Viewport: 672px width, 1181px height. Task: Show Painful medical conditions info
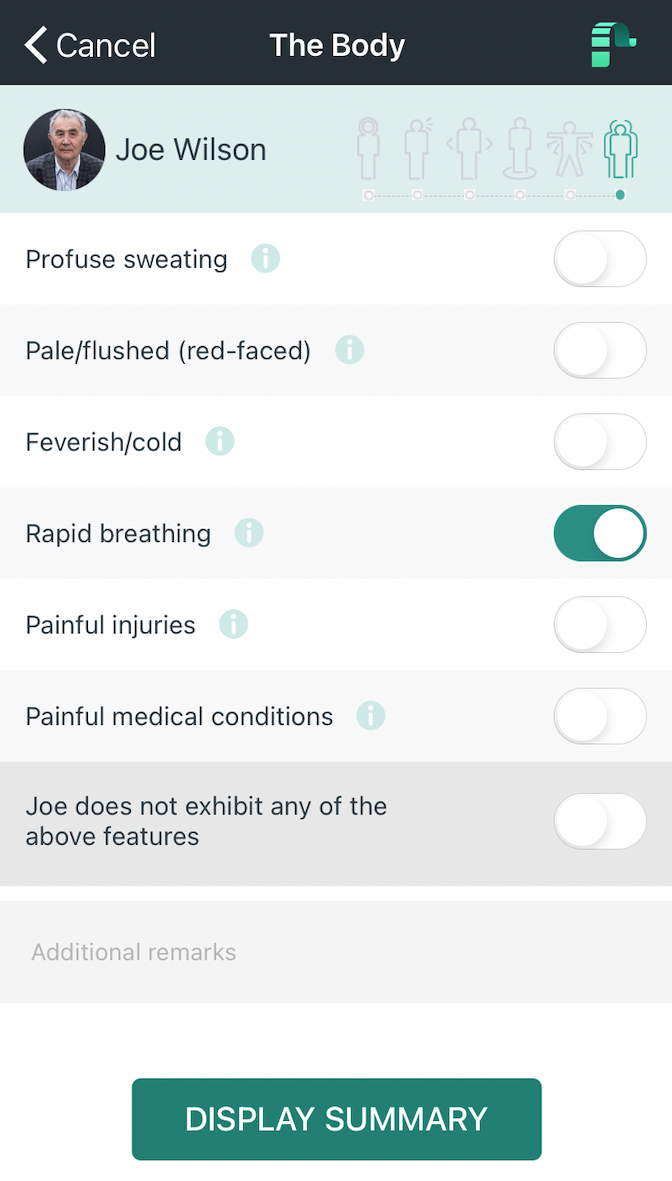[x=371, y=716]
